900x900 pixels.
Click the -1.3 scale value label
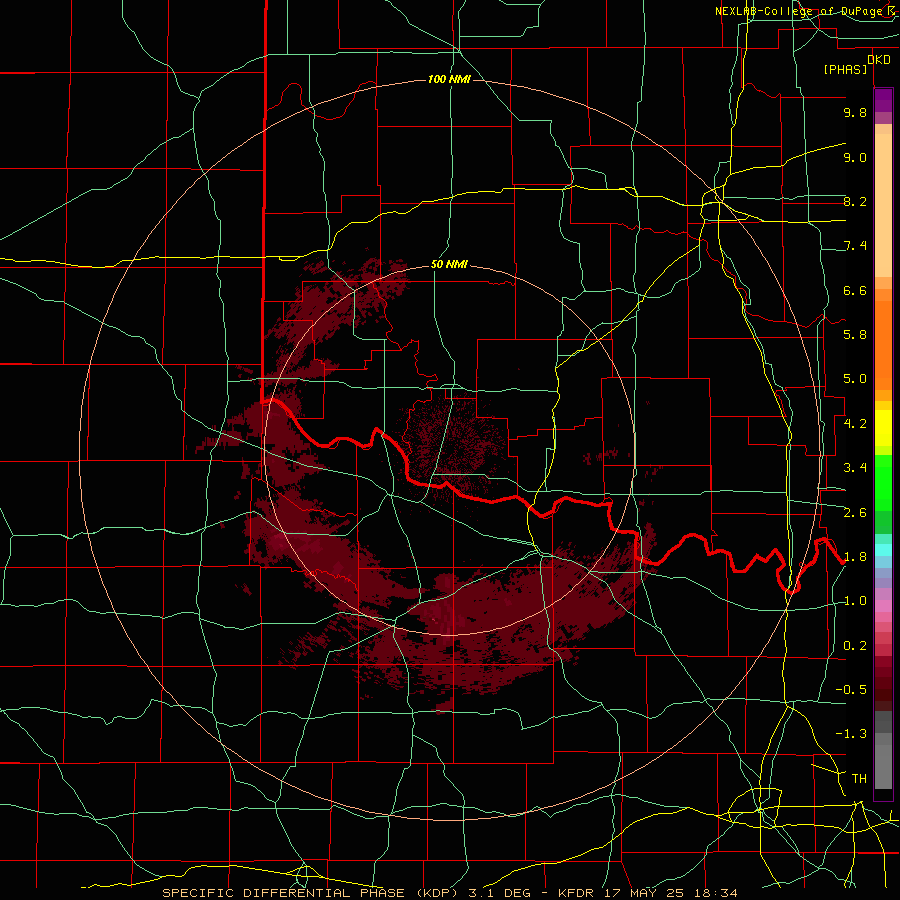point(851,734)
